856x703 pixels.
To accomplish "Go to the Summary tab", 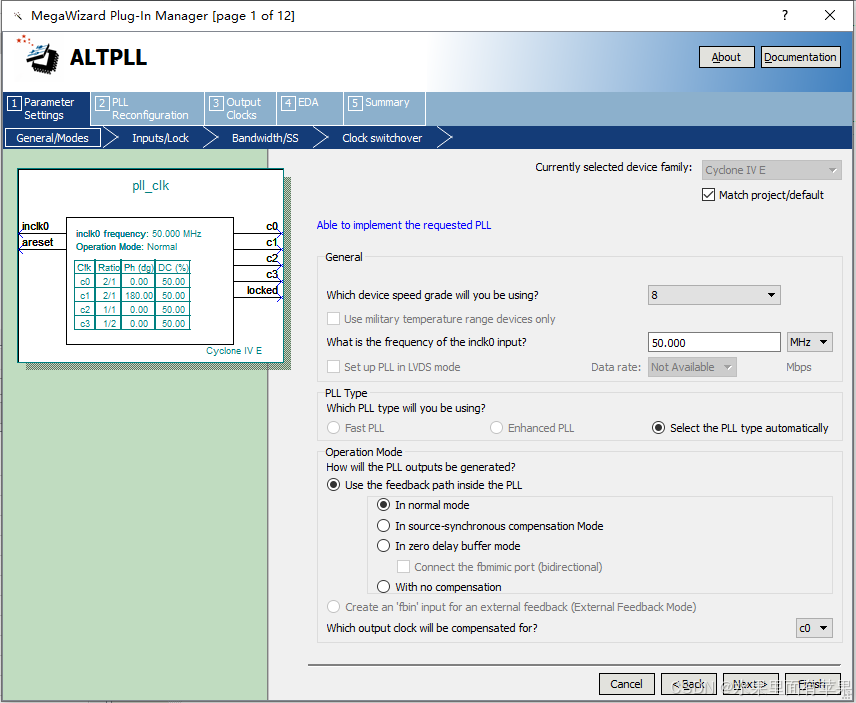I will tap(385, 109).
